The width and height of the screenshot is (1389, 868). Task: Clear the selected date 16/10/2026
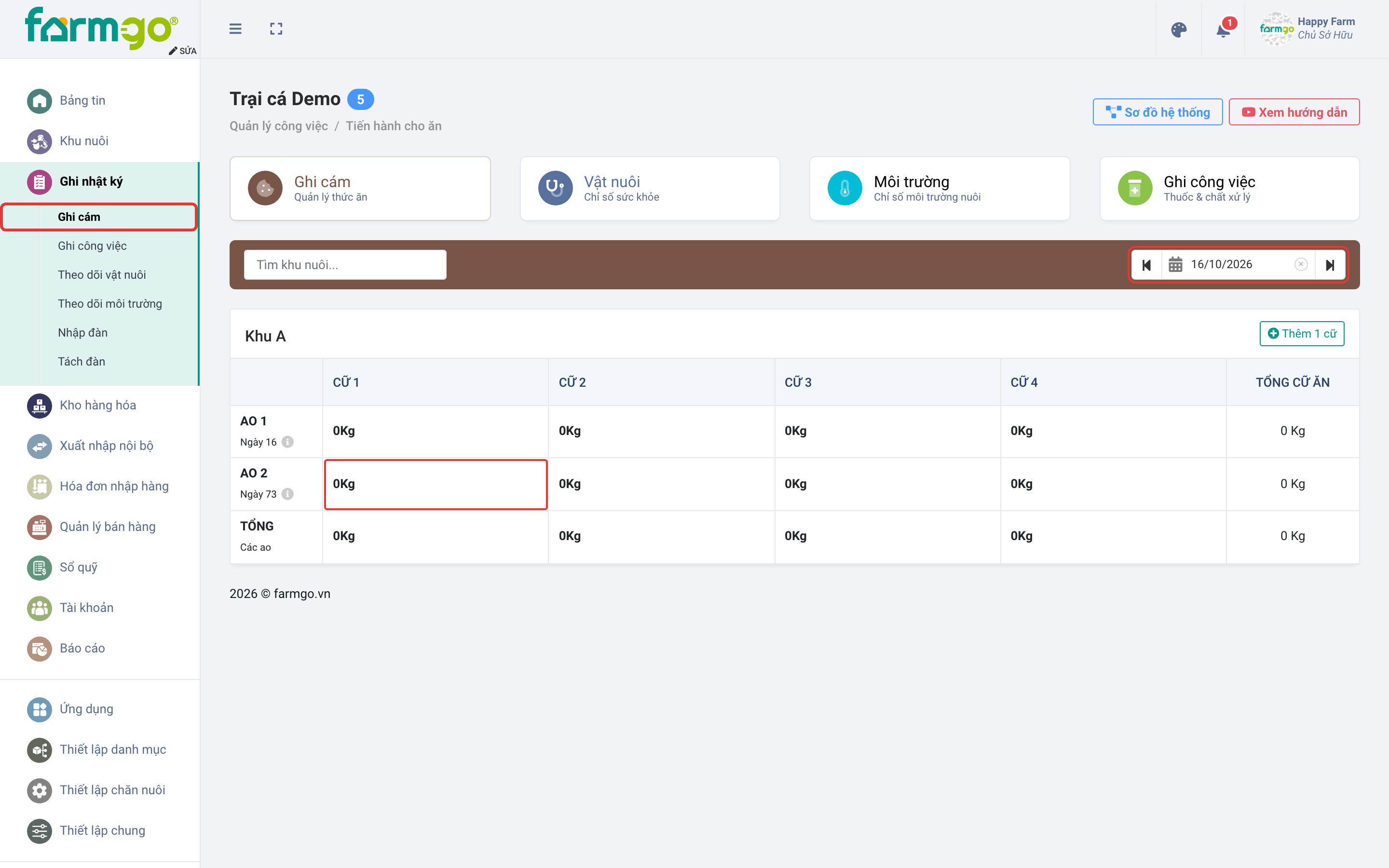point(1301,264)
